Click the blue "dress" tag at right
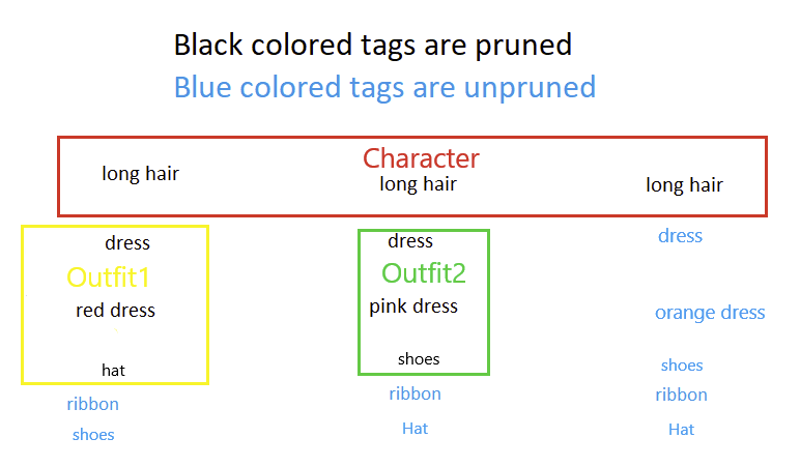This screenshot has width=800, height=467. pos(680,236)
